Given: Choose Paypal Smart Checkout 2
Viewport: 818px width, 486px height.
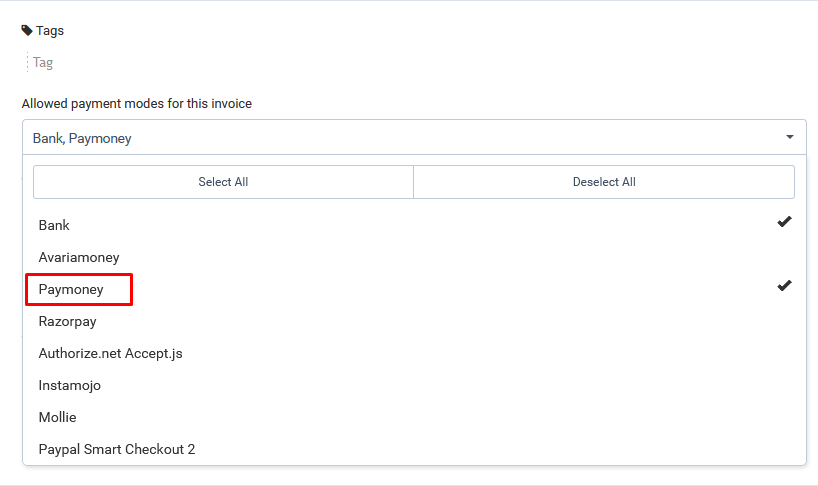Looking at the screenshot, I should (x=116, y=450).
